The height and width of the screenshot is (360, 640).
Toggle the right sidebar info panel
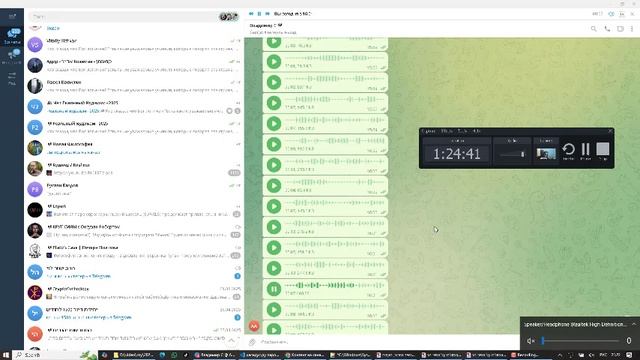pos(620,29)
